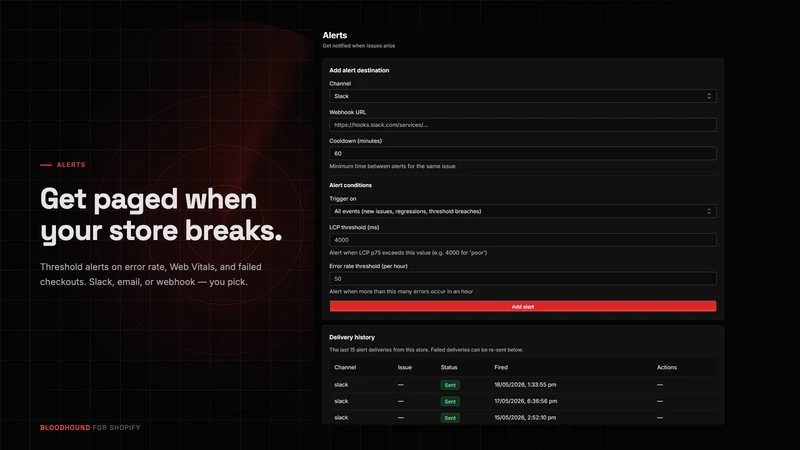Click the Alert conditions heading

[351, 185]
